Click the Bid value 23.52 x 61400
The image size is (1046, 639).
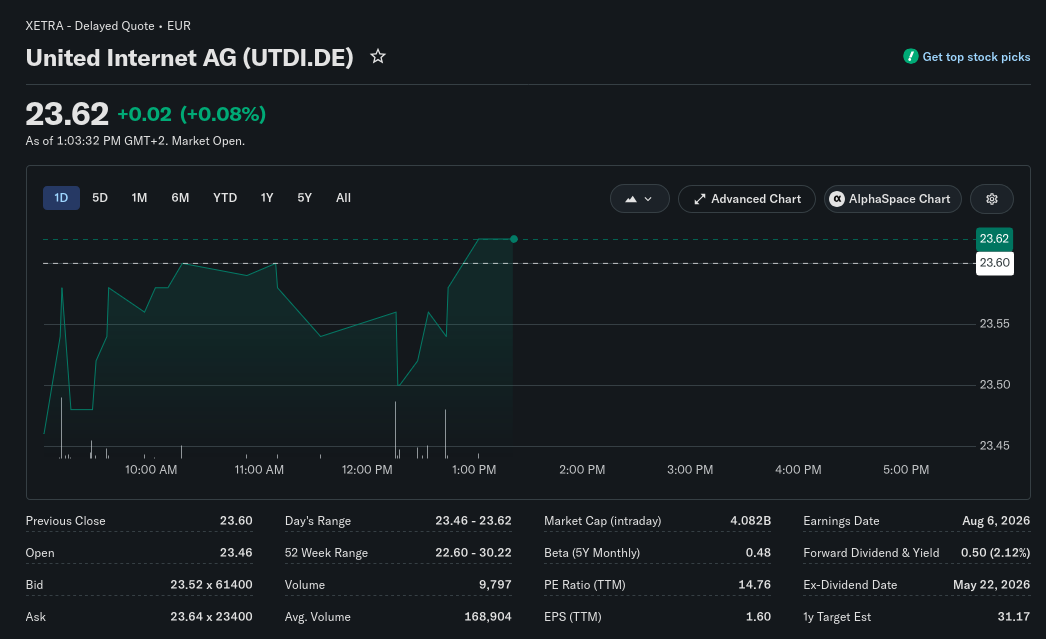click(211, 585)
